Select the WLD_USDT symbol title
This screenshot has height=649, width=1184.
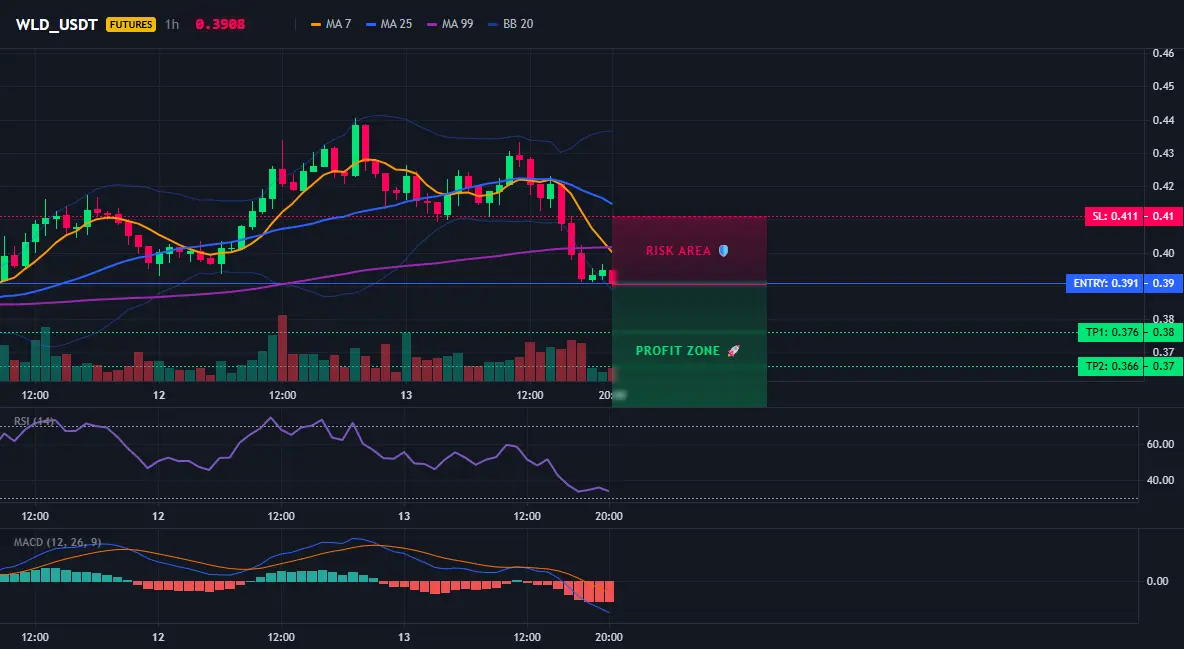point(57,24)
